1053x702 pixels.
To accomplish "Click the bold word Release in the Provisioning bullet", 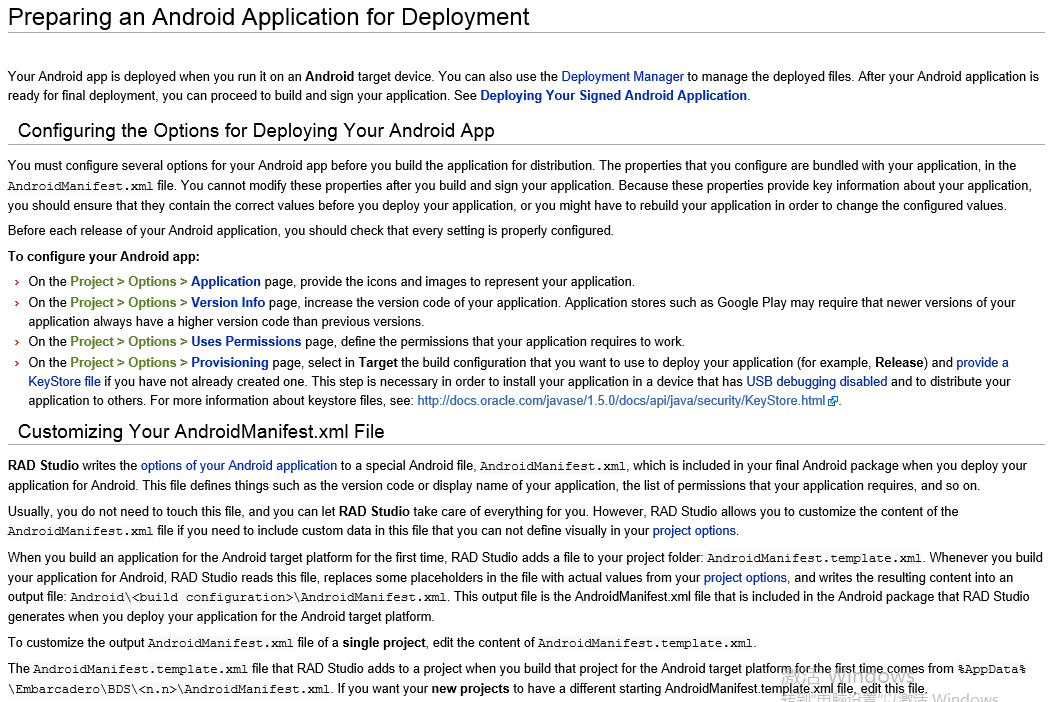I will click(x=899, y=363).
